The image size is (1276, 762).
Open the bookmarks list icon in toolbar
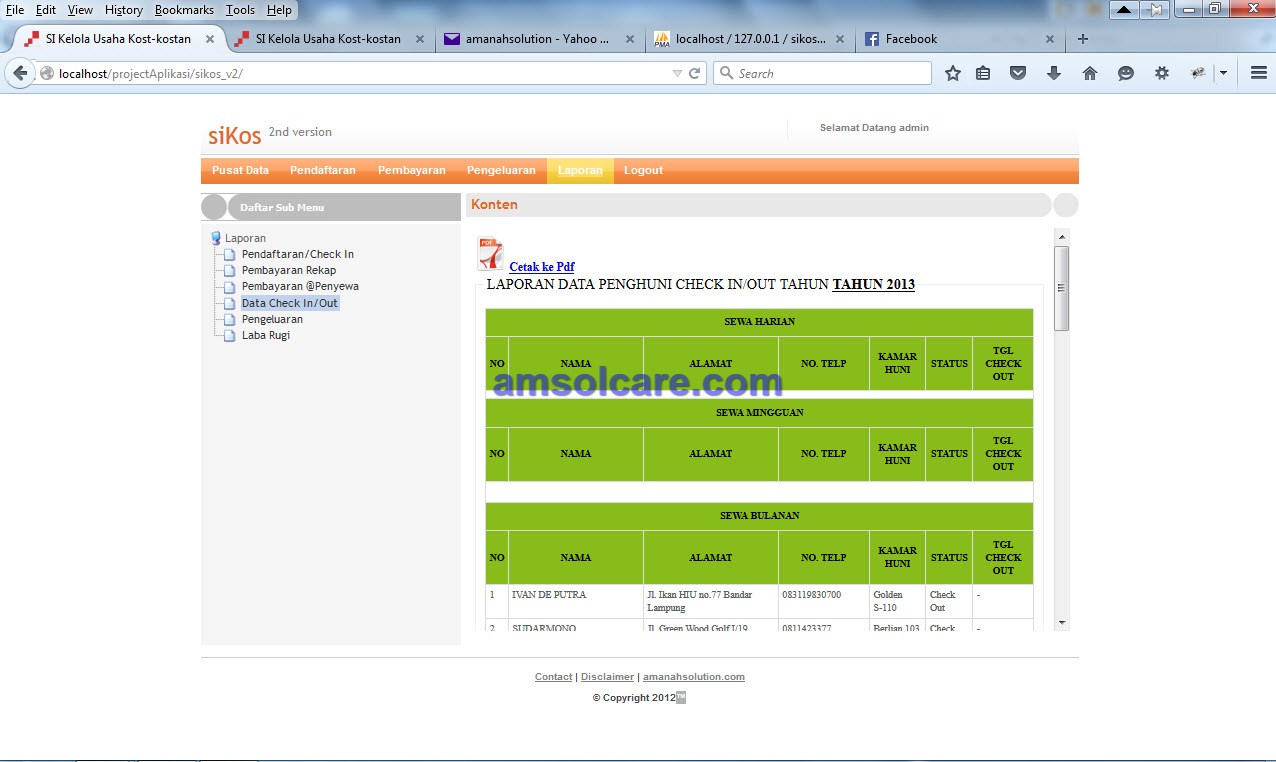(983, 73)
